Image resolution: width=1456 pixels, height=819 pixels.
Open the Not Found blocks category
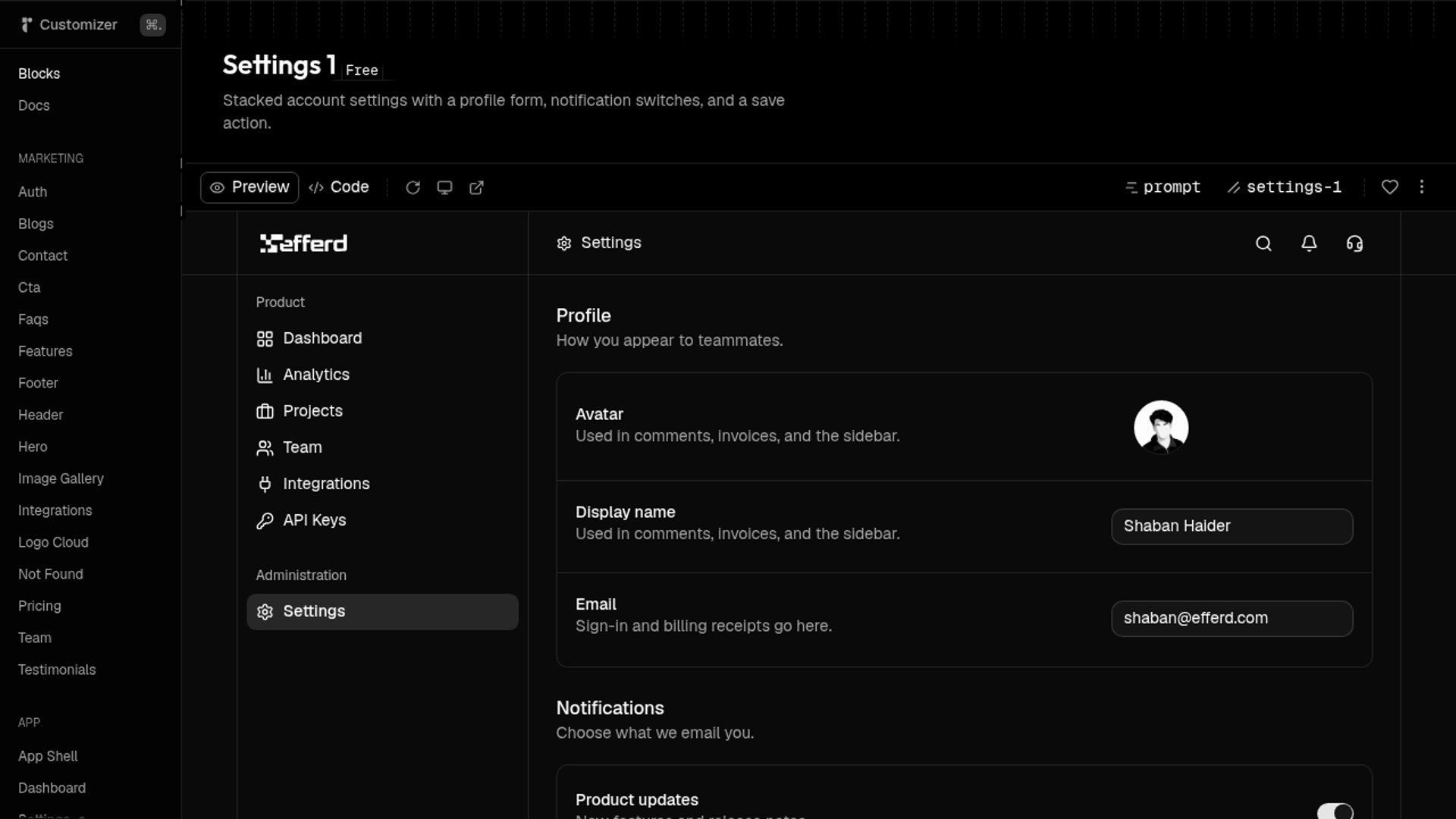(x=51, y=574)
